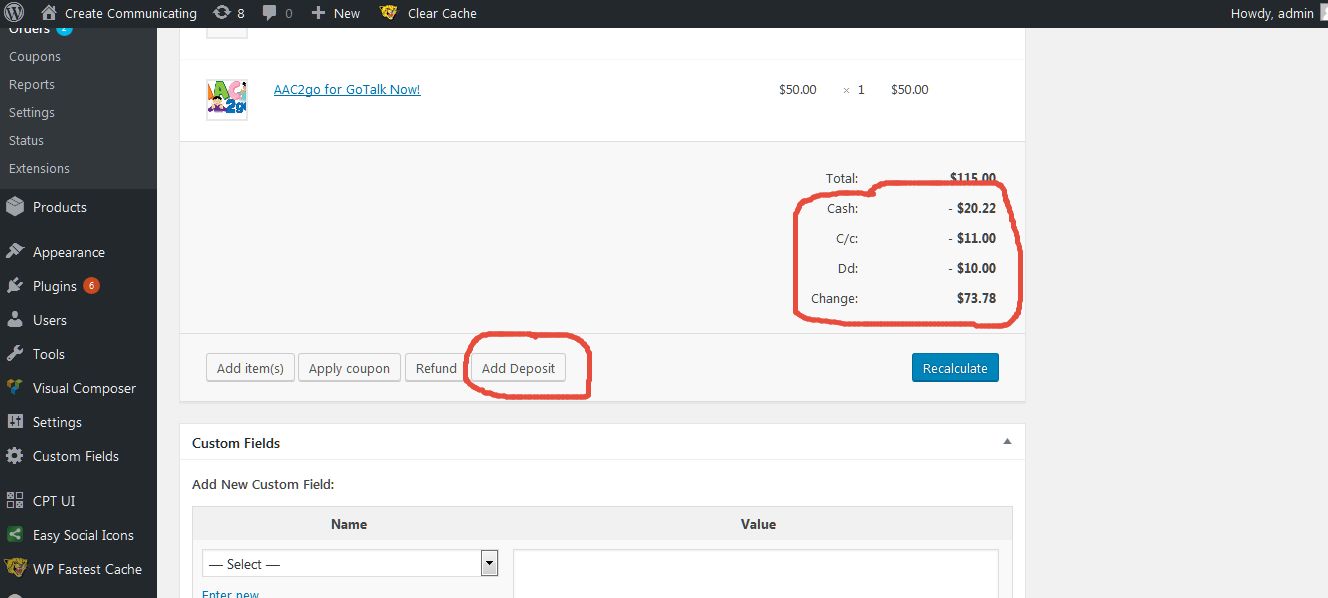Click the Clear Cache cheetah icon

click(387, 13)
